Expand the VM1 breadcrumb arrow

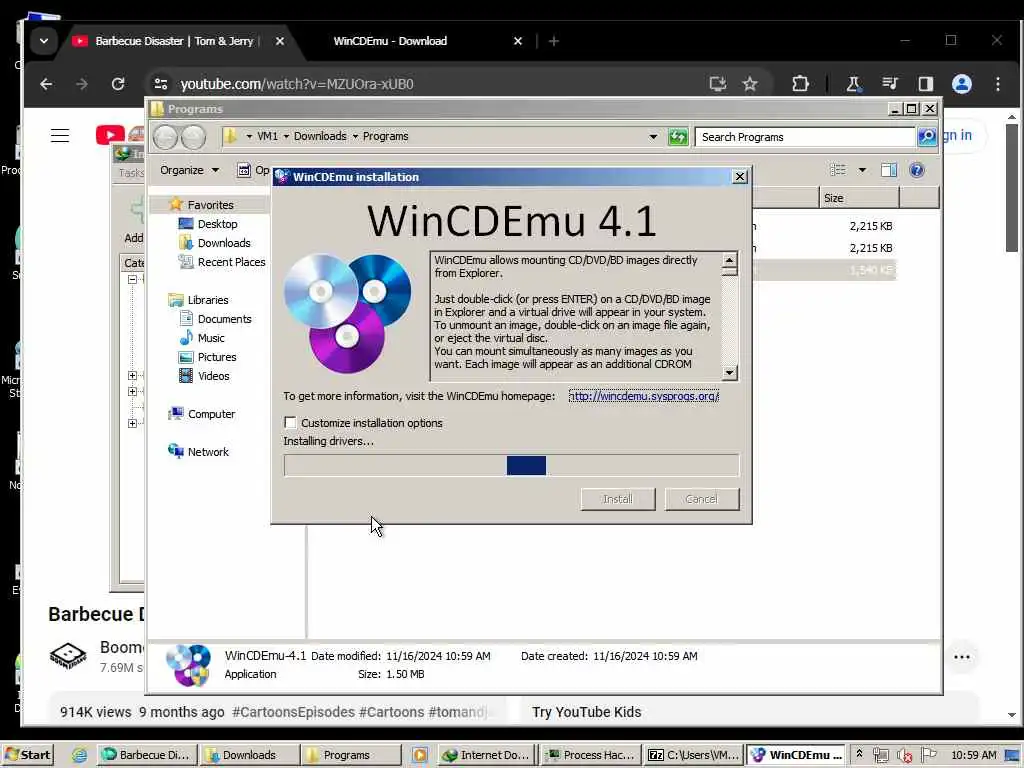[x=286, y=136]
